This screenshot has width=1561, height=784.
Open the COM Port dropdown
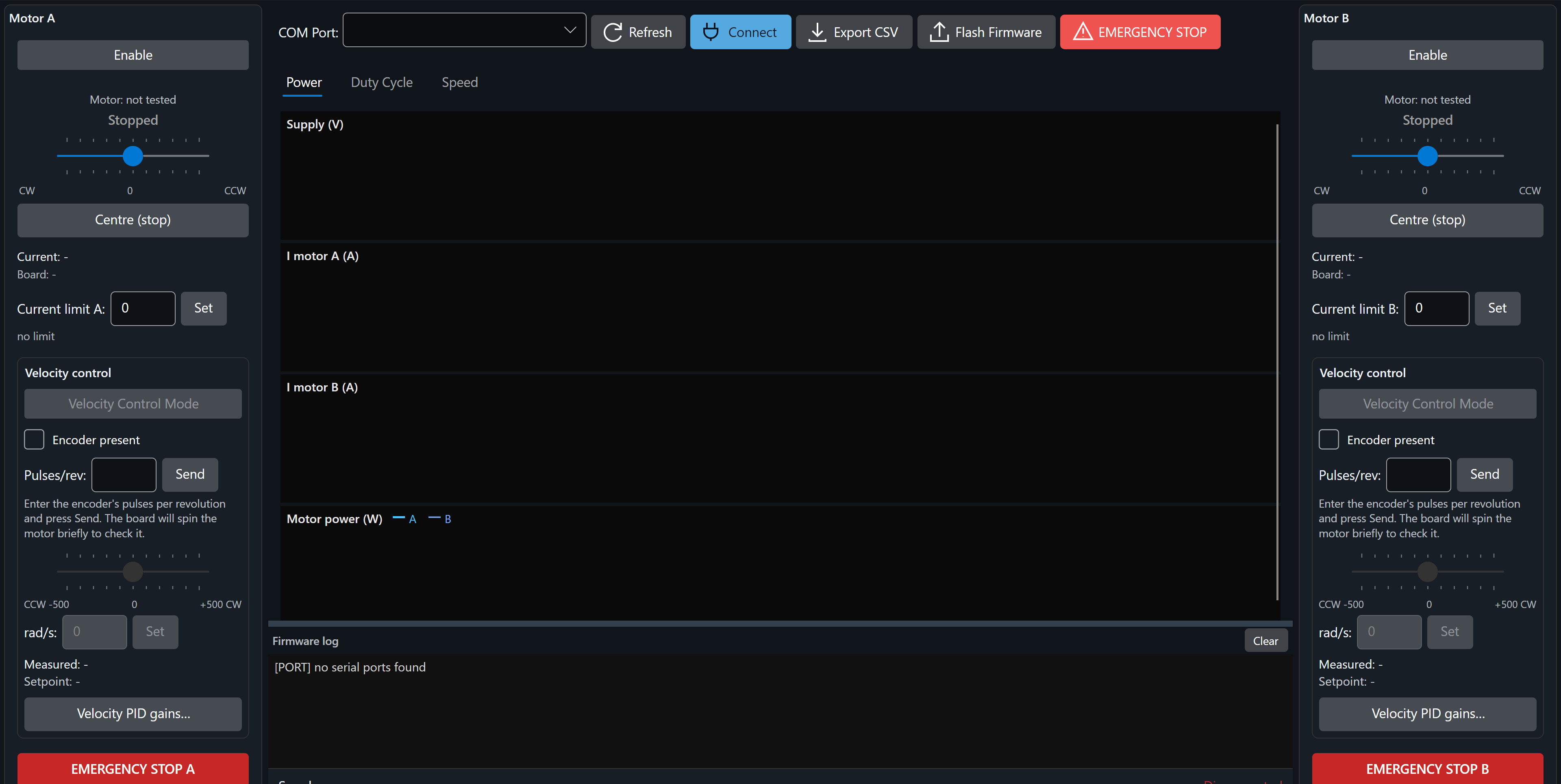tap(464, 30)
